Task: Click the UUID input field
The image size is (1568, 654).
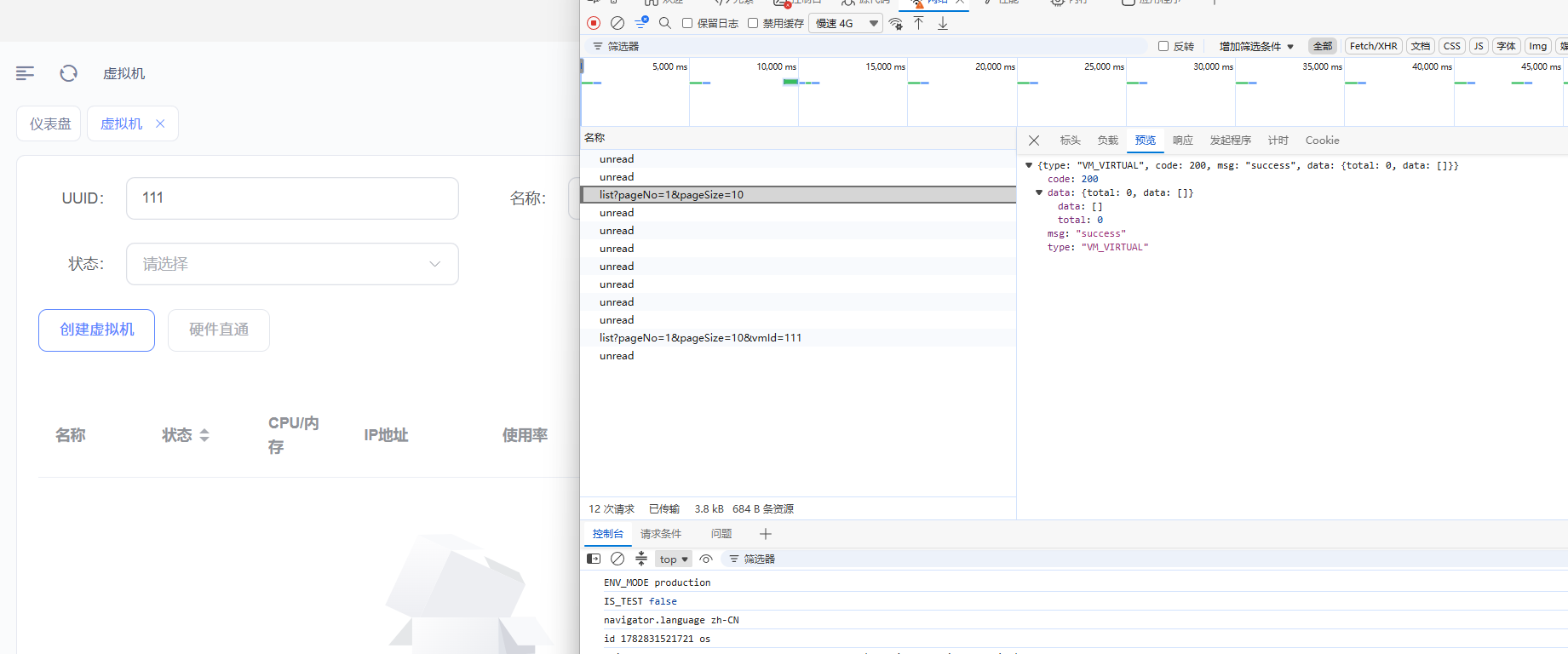Action: 292,198
